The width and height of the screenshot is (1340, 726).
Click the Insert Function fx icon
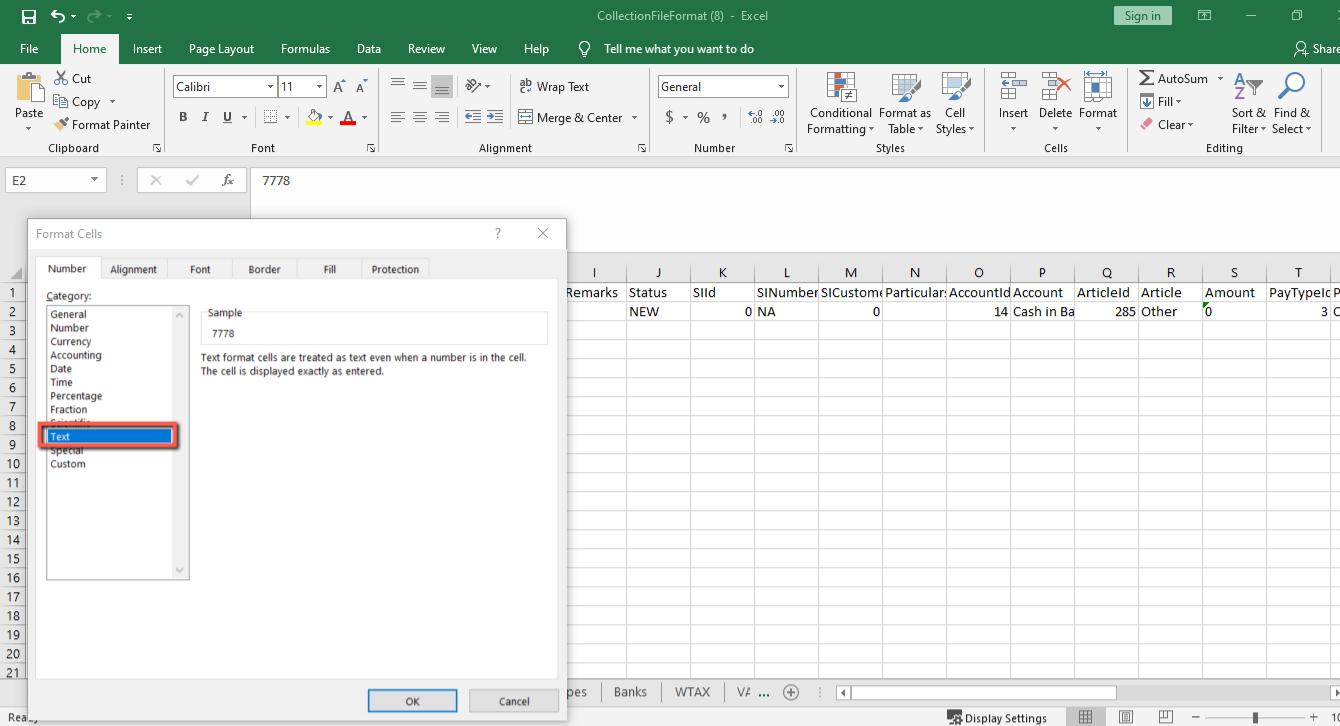228,181
